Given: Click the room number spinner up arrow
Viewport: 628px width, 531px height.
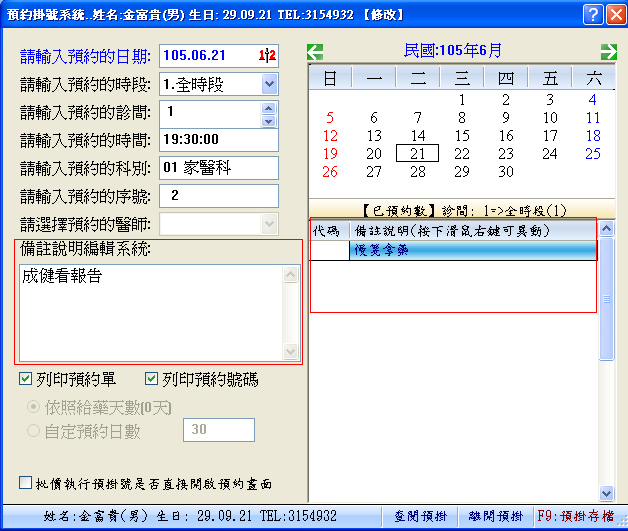Looking at the screenshot, I should [268, 106].
